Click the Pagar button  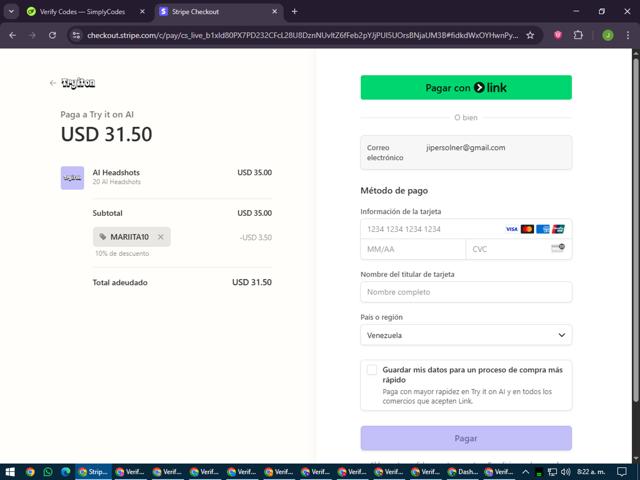click(x=466, y=438)
